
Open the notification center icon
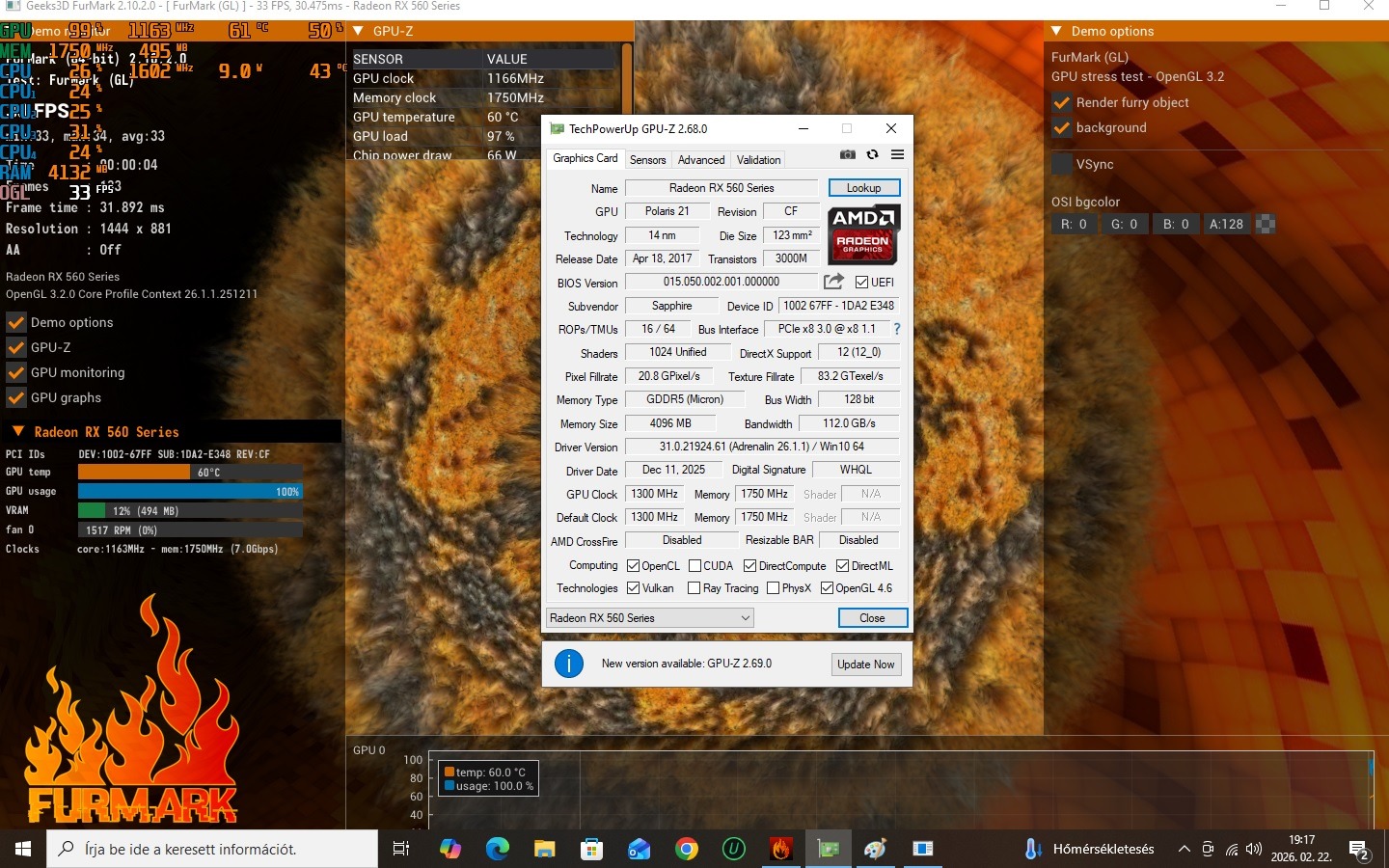[x=1360, y=850]
